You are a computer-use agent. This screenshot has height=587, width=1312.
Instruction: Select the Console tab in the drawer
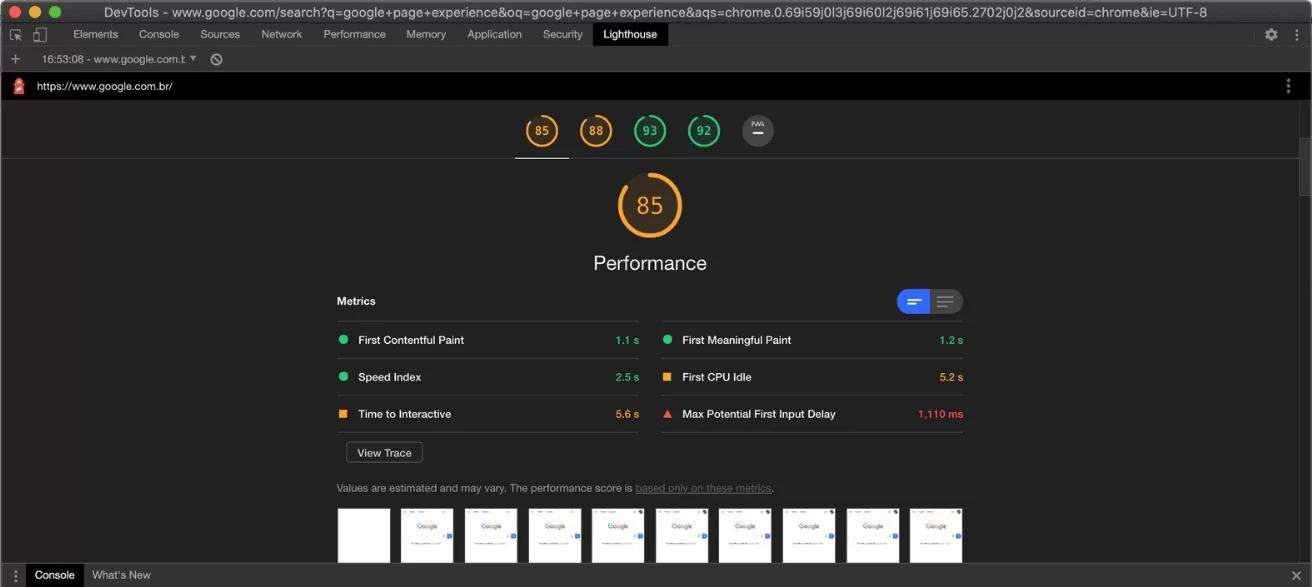(55, 575)
